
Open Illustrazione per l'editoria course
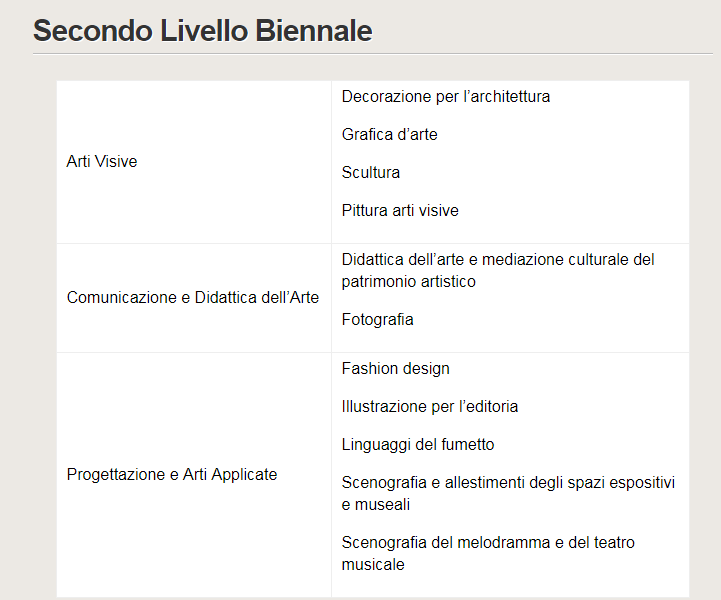point(430,407)
